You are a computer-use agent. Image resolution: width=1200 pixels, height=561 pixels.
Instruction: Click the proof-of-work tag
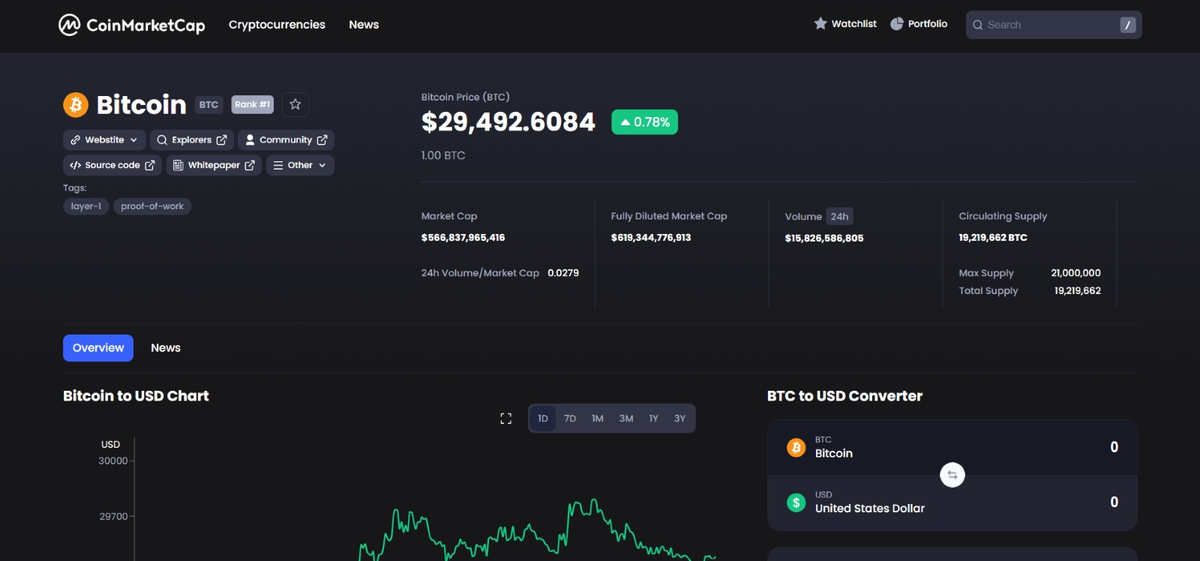(x=152, y=206)
